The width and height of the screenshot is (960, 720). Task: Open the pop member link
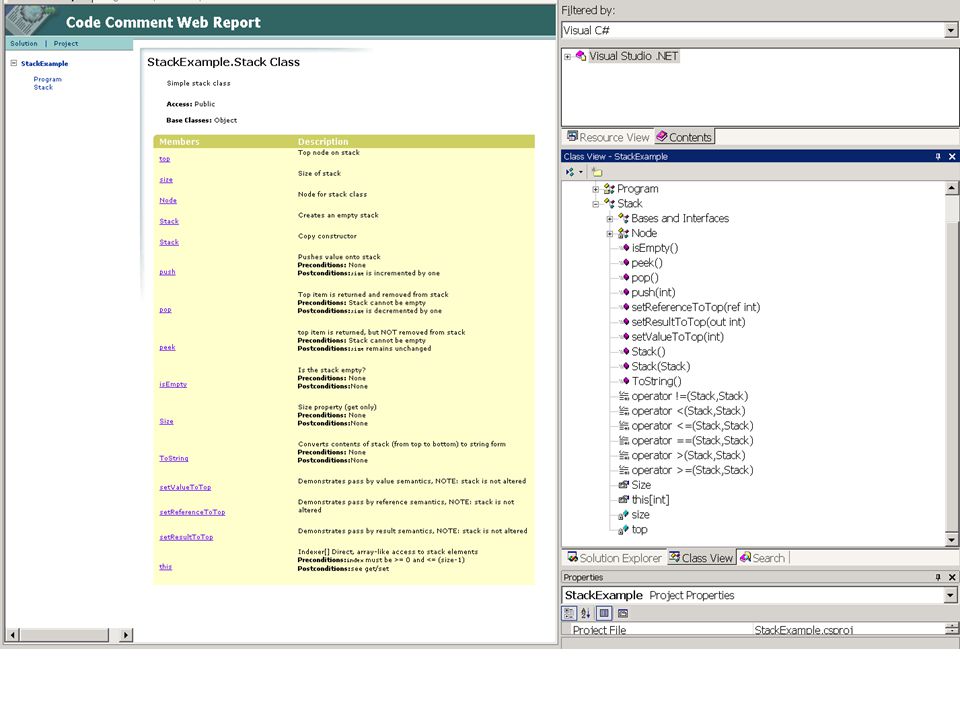tap(165, 309)
